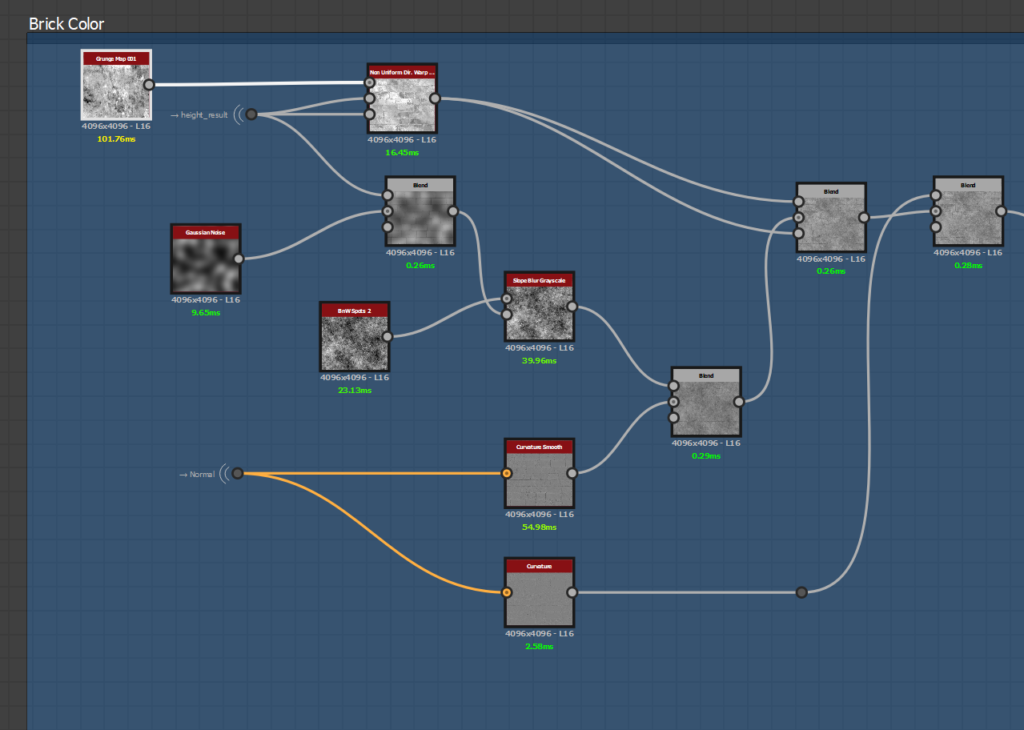The width and height of the screenshot is (1024, 730).
Task: Click the 23.13ms timing label
Action: (x=355, y=390)
